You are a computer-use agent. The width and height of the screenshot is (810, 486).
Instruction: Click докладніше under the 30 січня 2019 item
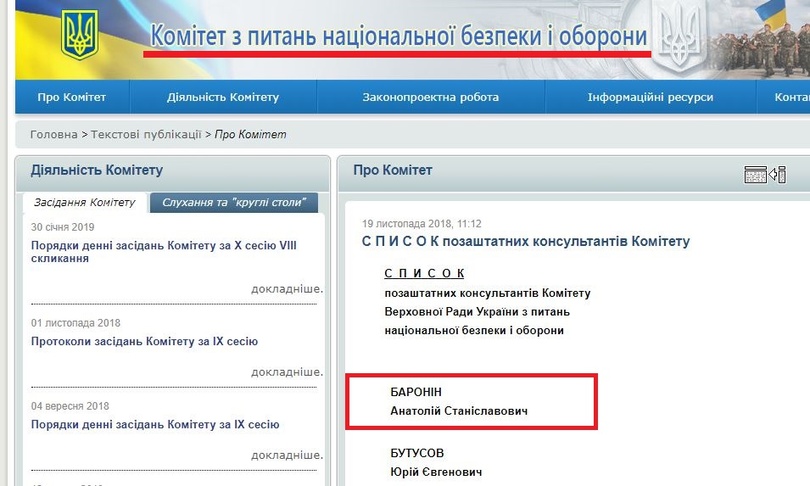[287, 289]
